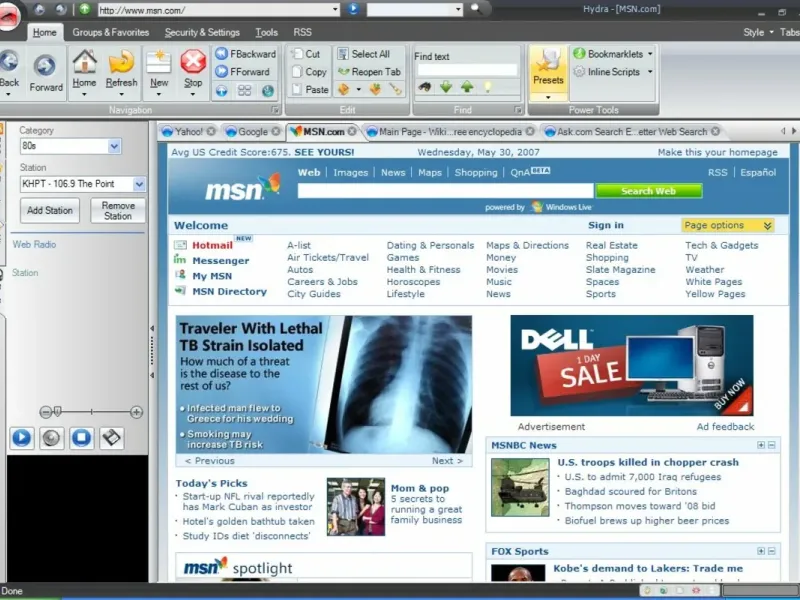Screen dimensions: 800x600
Task: Find previous with green up arrow
Action: pyautogui.click(x=467, y=87)
